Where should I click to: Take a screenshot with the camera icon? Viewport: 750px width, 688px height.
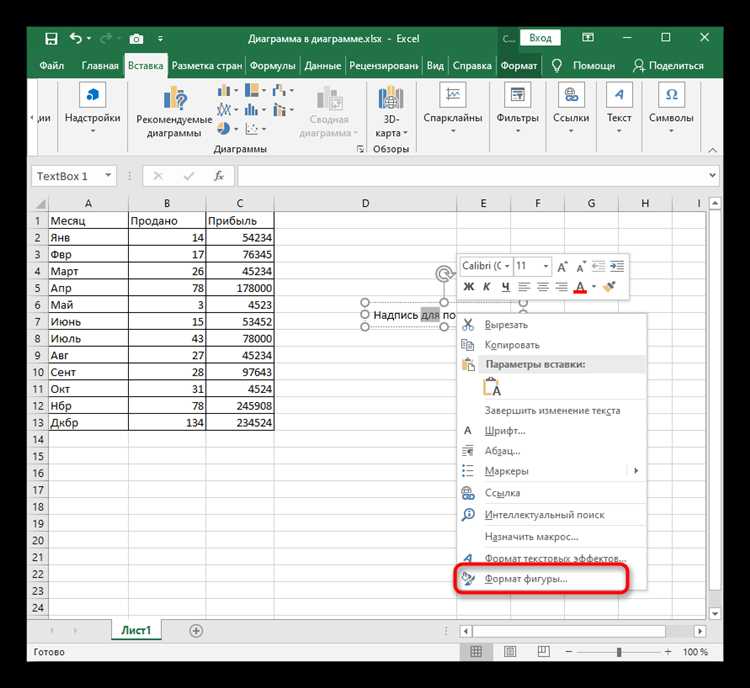(136, 39)
